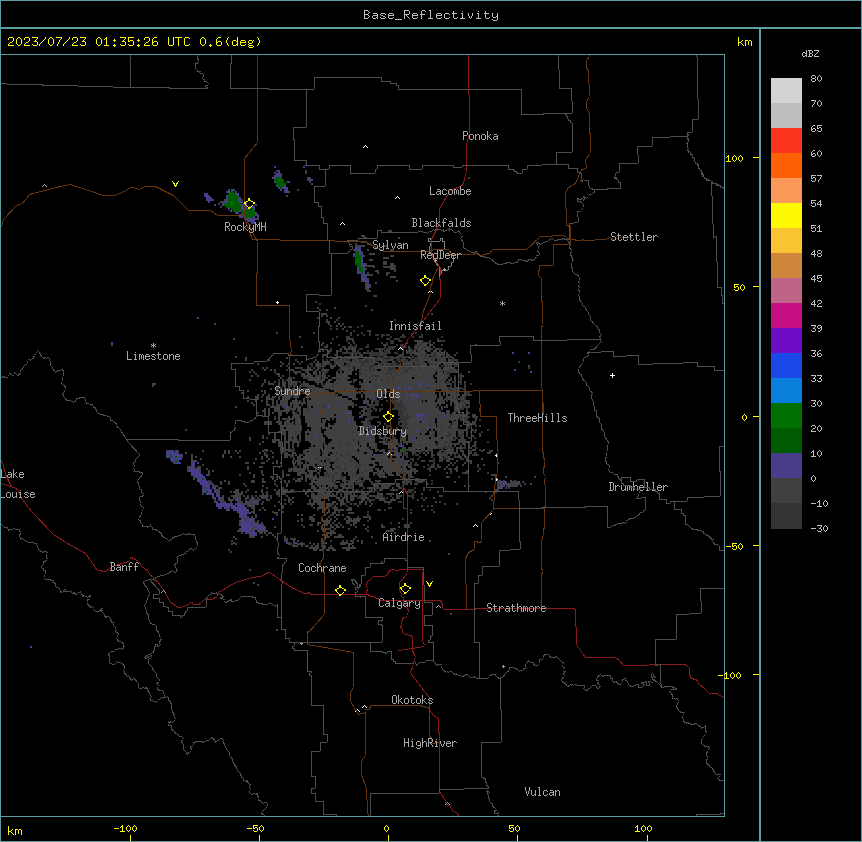Click the Airdrie label
Viewport: 862px width, 842px height.
(x=404, y=537)
